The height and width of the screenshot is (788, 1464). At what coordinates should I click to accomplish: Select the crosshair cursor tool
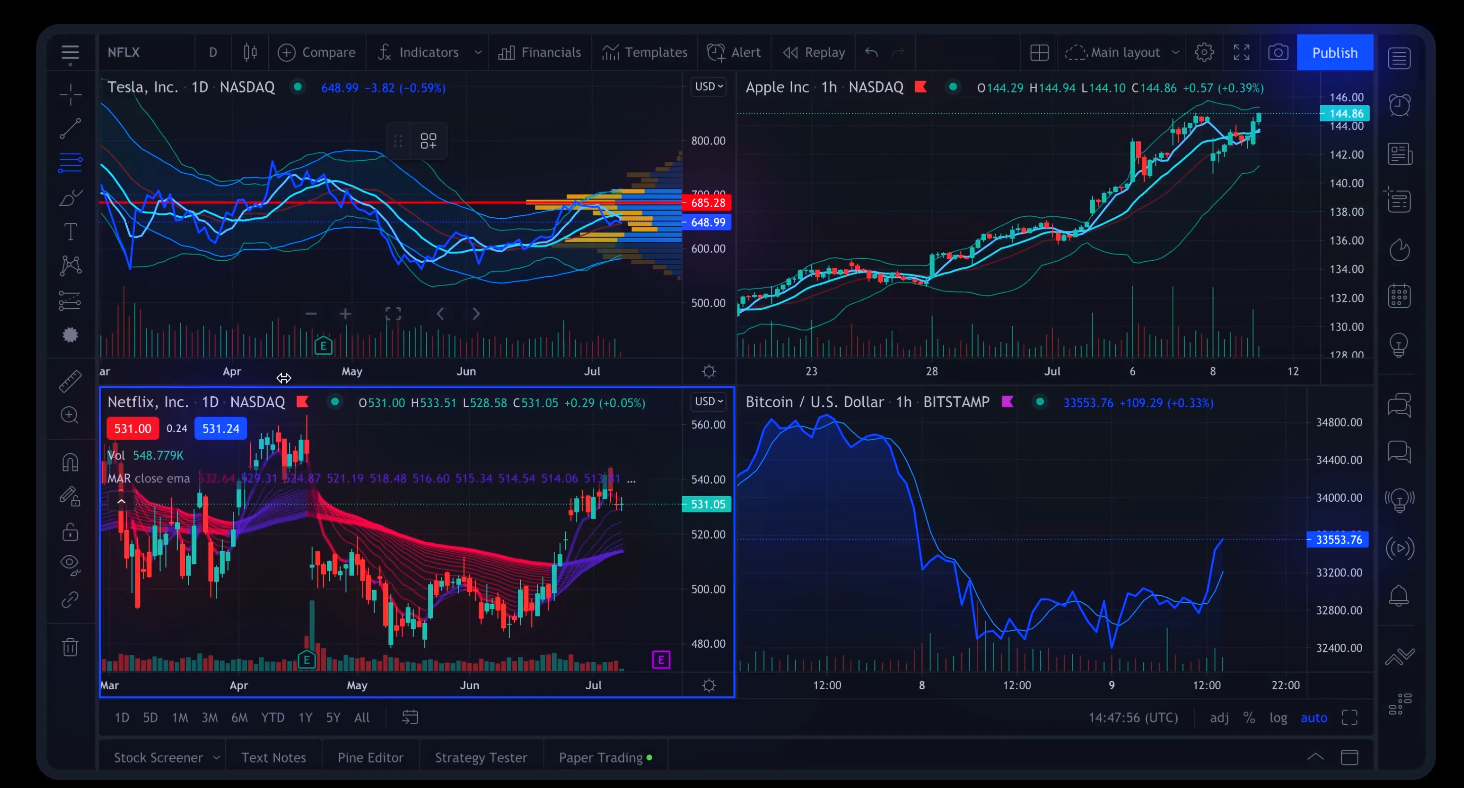[70, 94]
